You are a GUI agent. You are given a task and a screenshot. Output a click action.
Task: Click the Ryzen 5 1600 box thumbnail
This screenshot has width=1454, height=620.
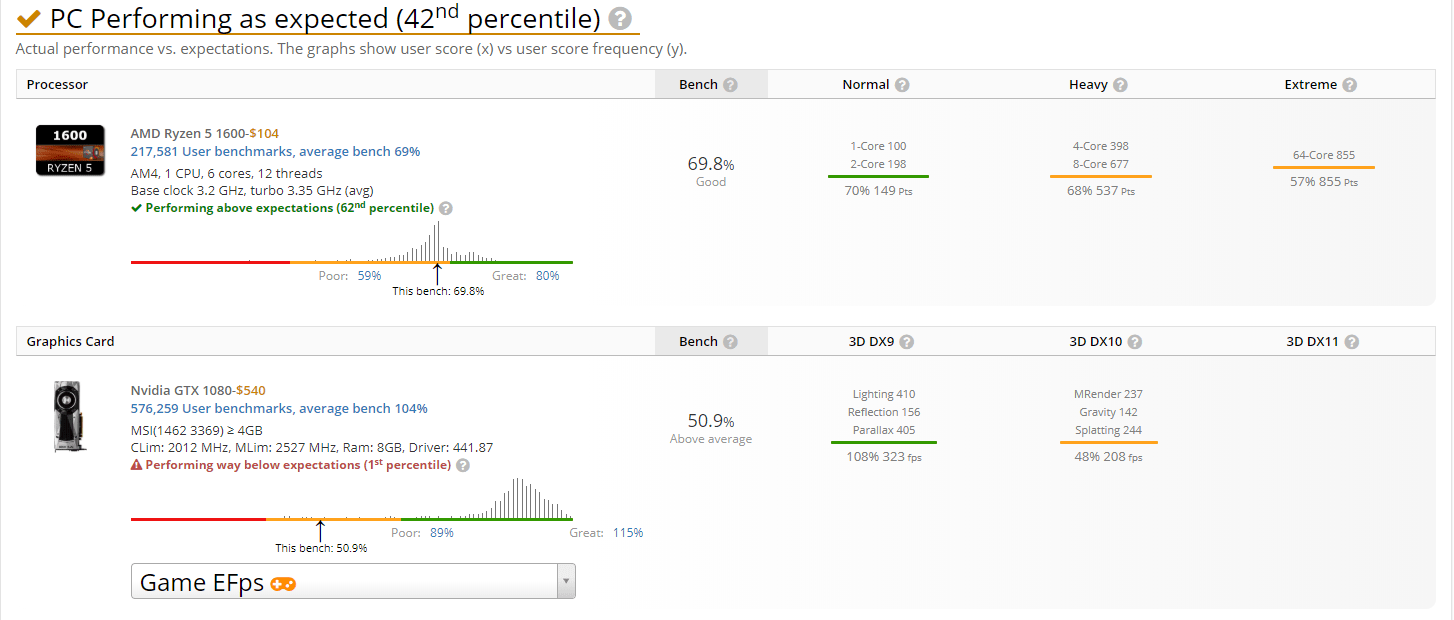tap(70, 150)
